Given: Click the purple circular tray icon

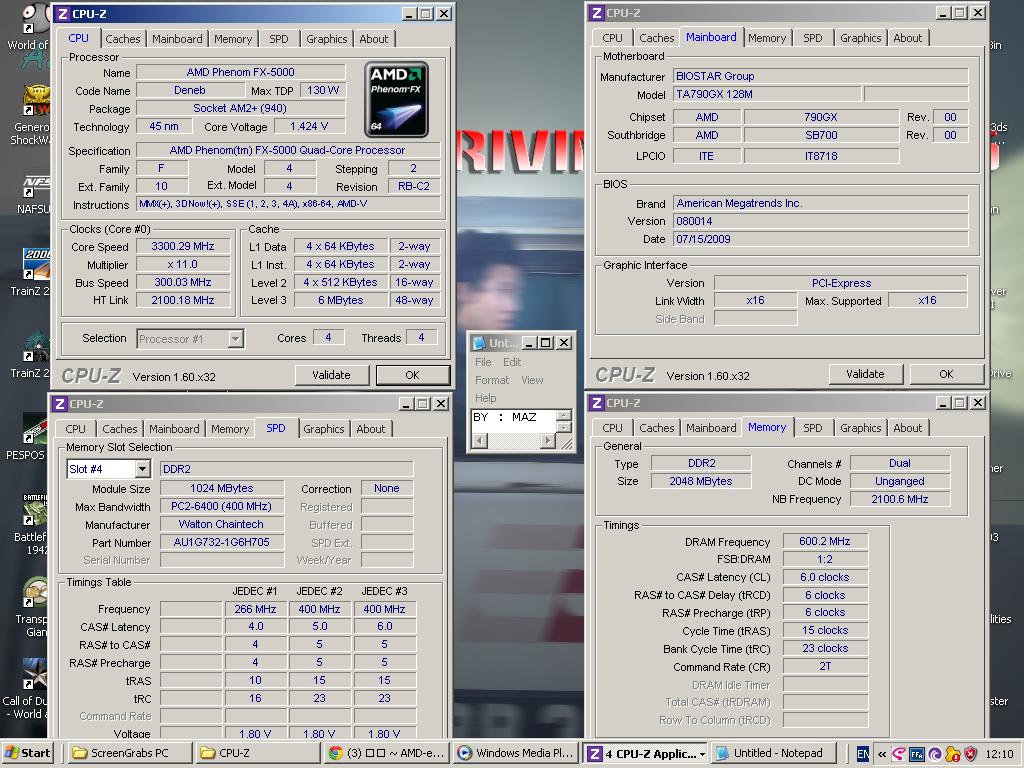Looking at the screenshot, I should [x=935, y=754].
